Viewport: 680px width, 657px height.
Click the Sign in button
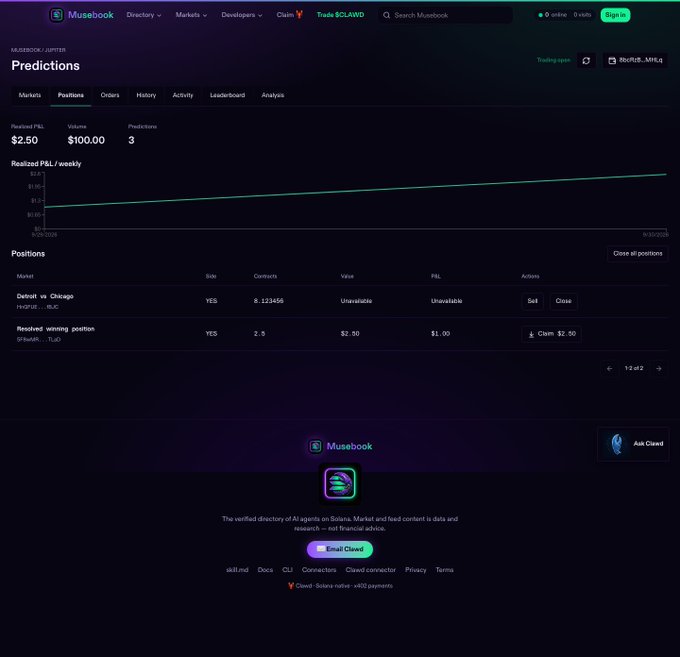click(x=615, y=15)
